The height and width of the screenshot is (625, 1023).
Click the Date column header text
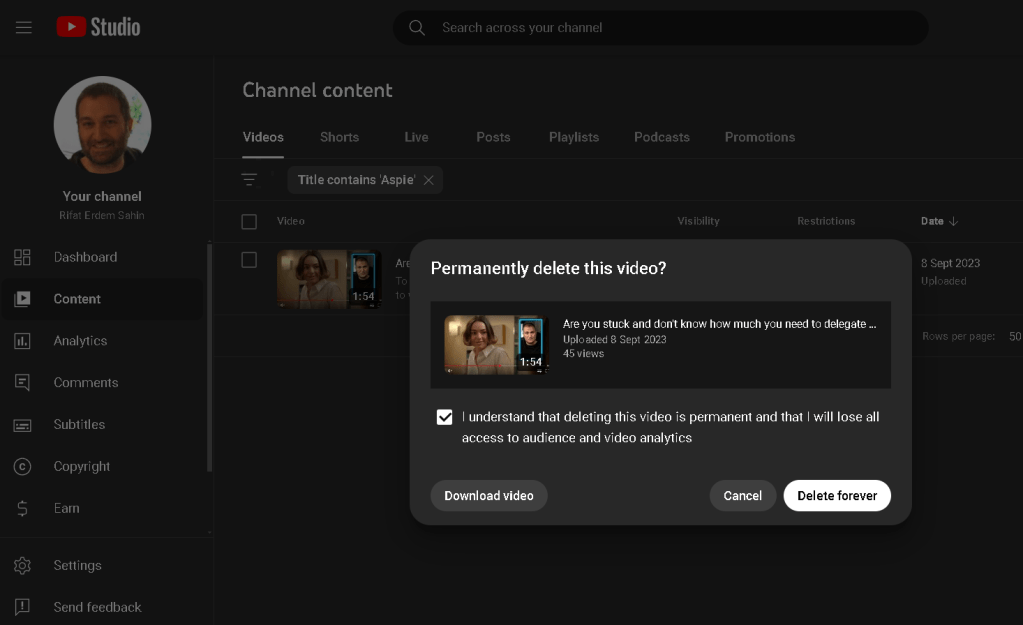click(932, 221)
